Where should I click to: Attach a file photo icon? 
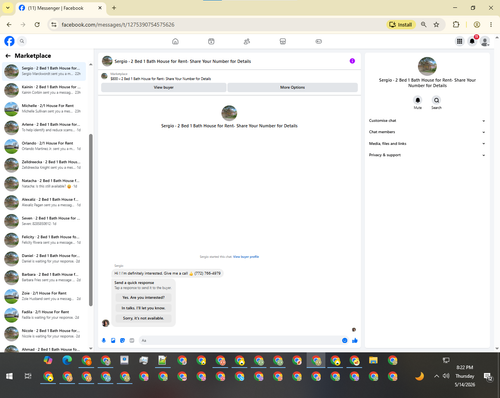click(x=113, y=340)
